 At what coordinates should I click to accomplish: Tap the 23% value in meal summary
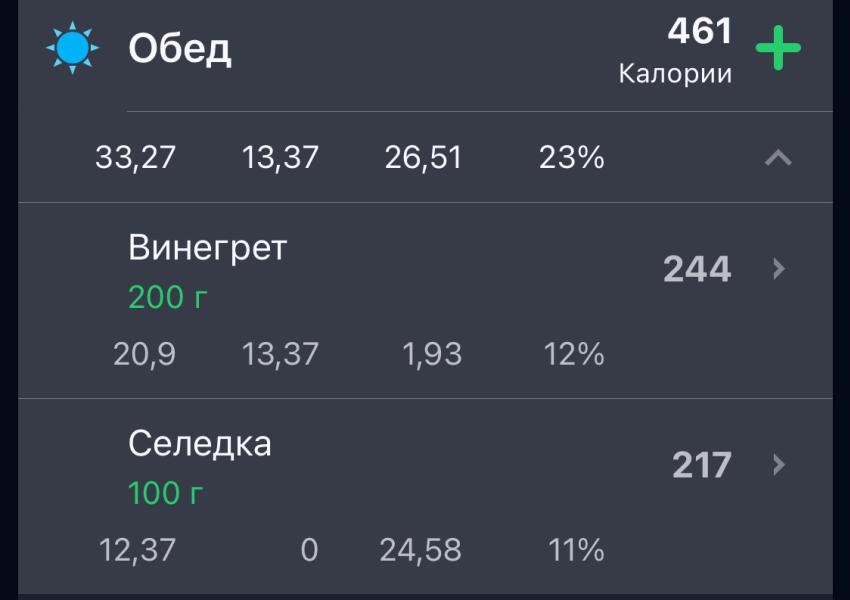pos(571,158)
